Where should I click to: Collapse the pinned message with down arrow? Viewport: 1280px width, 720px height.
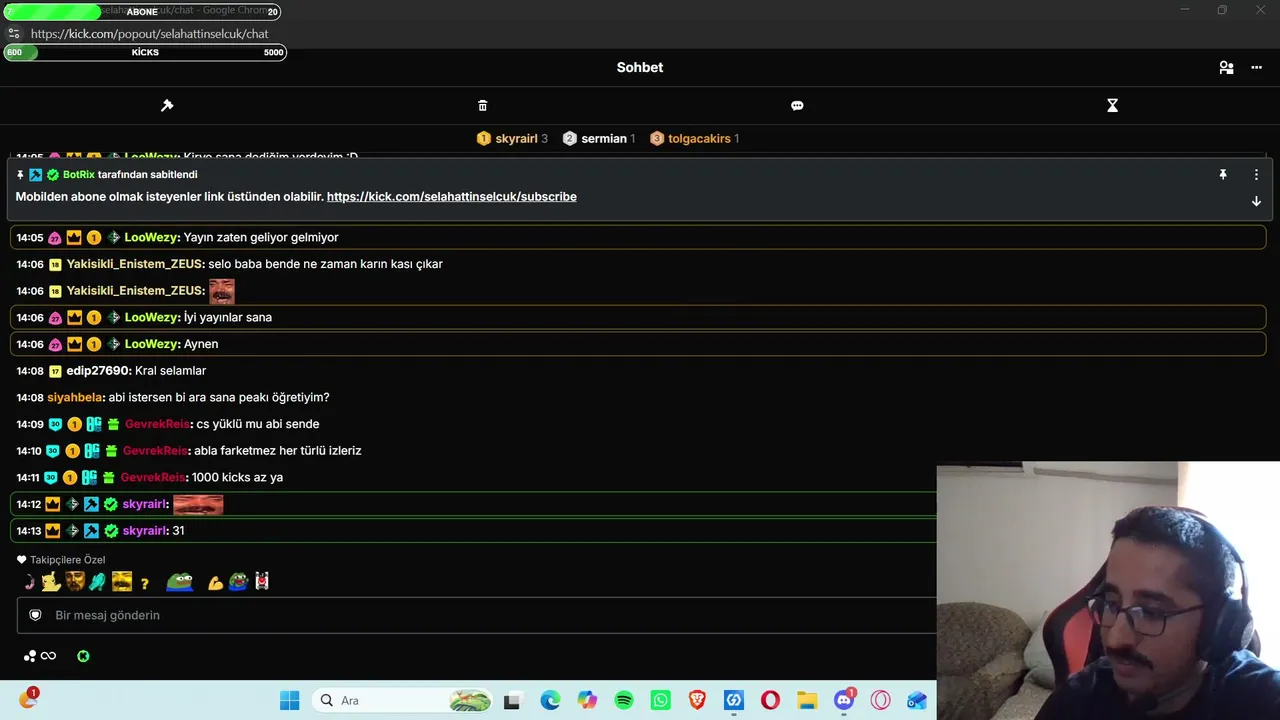[1256, 201]
